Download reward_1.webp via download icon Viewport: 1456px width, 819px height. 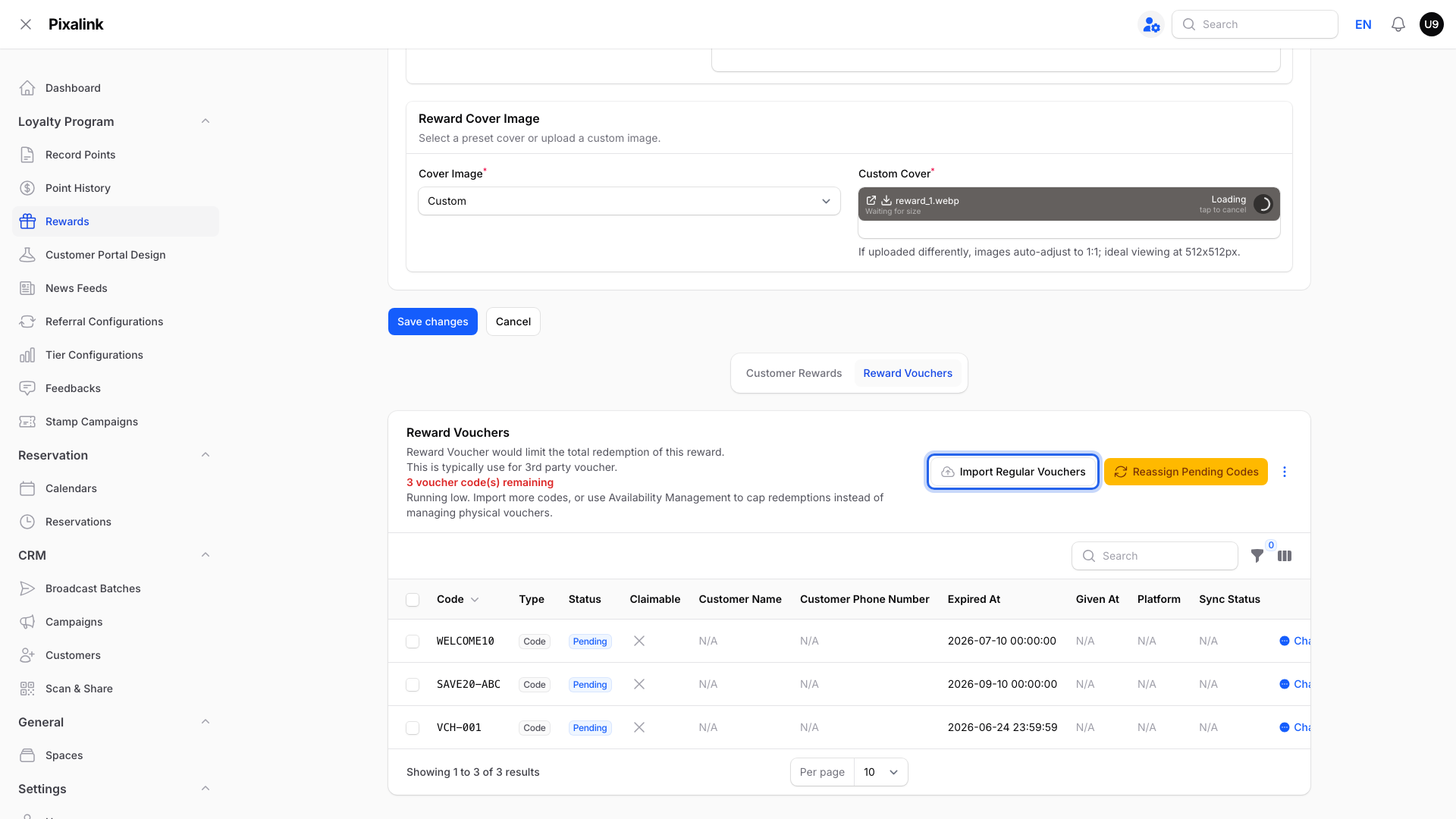coord(886,200)
